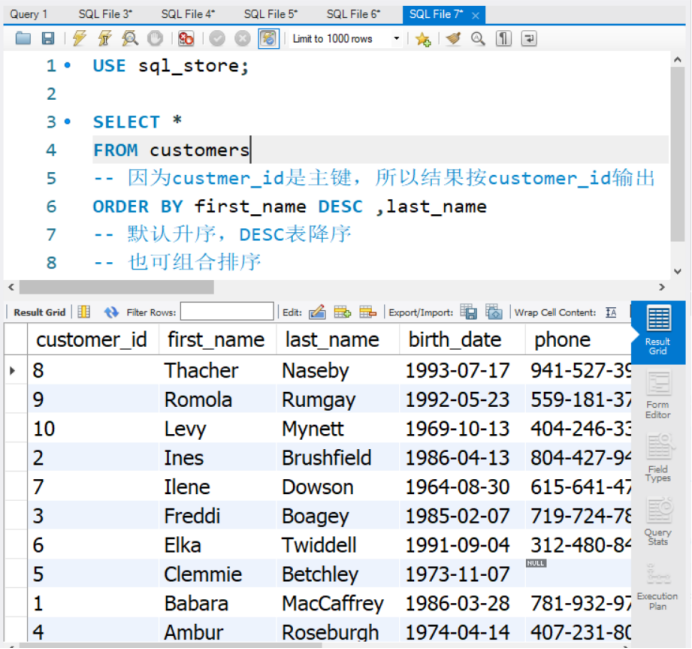The width and height of the screenshot is (692, 649).
Task: Sort results by the birth_date column header
Action: tap(457, 340)
